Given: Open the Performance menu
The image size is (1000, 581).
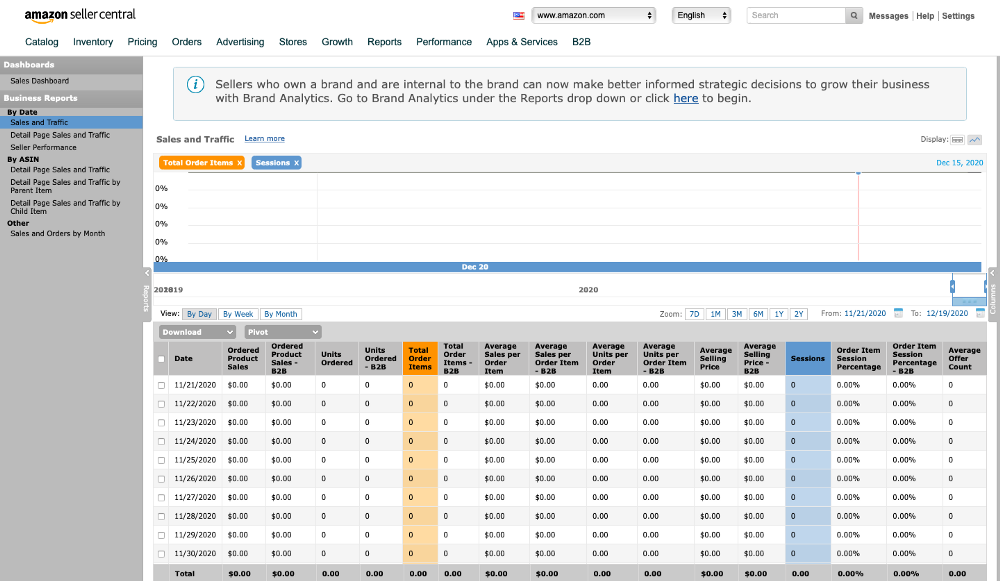Looking at the screenshot, I should (444, 41).
